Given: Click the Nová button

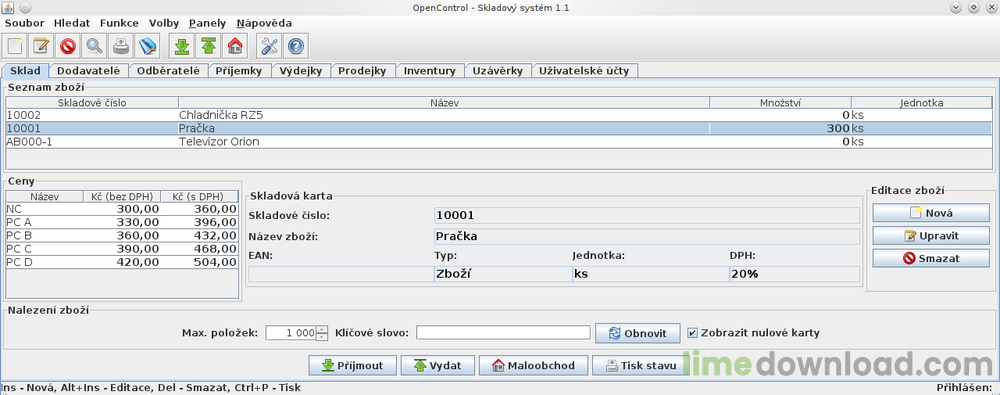Looking at the screenshot, I should (x=931, y=212).
